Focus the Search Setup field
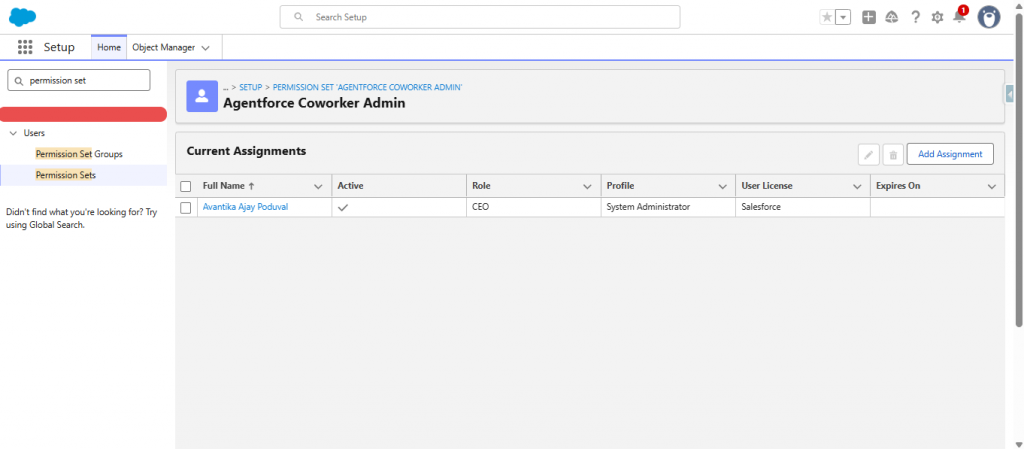 480,17
